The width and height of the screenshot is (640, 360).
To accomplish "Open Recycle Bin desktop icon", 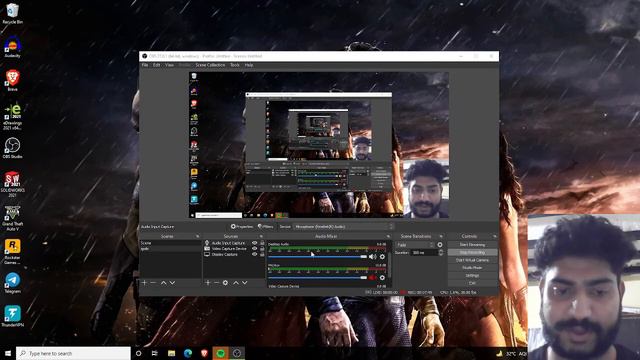I will [13, 13].
